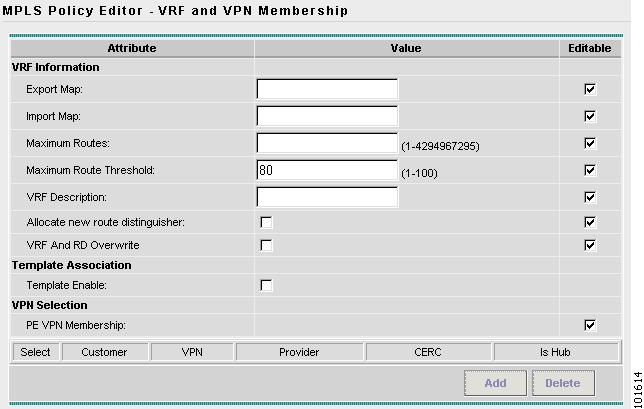644x409 pixels.
Task: Click the Is Hub column header
Action: (555, 352)
